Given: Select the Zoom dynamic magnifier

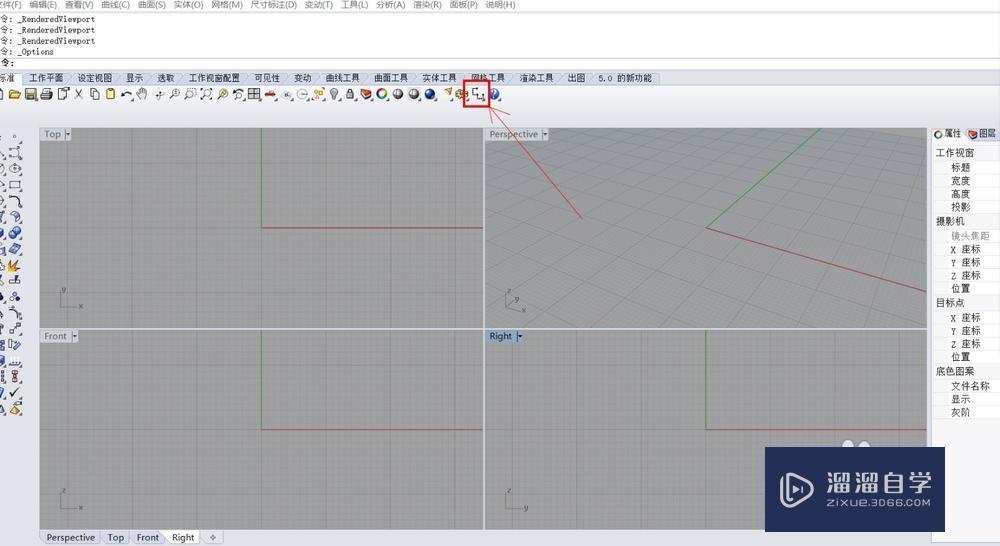Looking at the screenshot, I should coord(174,94).
